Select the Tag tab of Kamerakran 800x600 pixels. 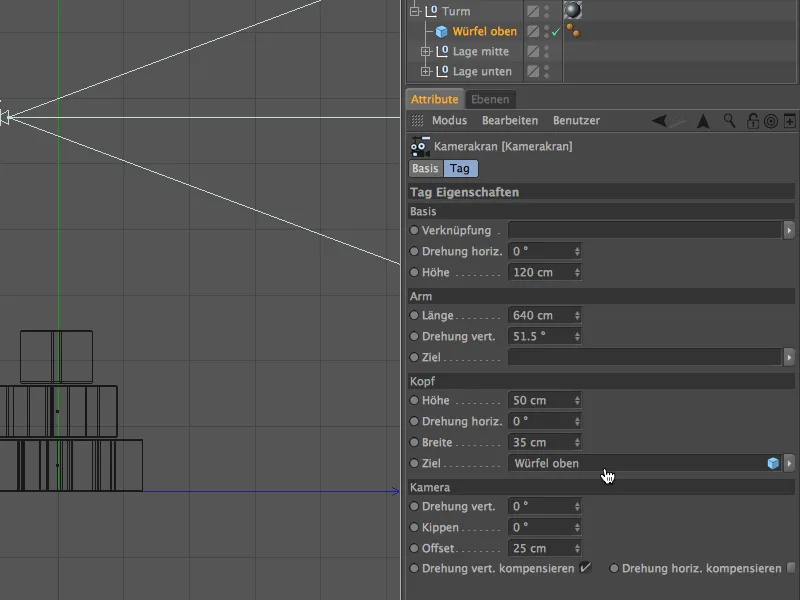pyautogui.click(x=460, y=168)
